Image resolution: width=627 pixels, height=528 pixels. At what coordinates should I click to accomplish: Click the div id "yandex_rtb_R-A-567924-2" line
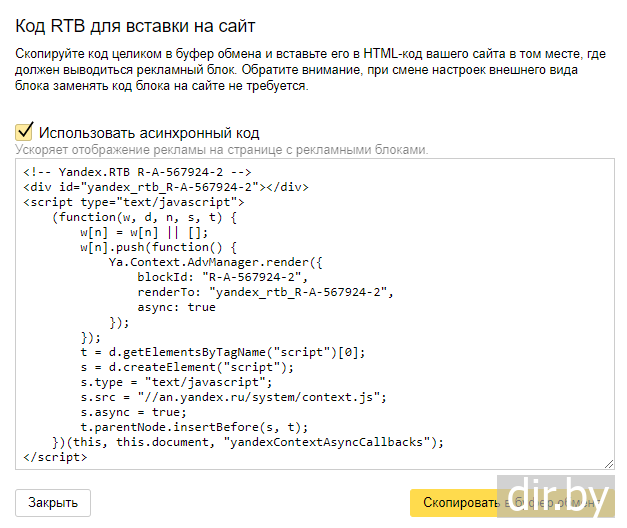(x=166, y=187)
